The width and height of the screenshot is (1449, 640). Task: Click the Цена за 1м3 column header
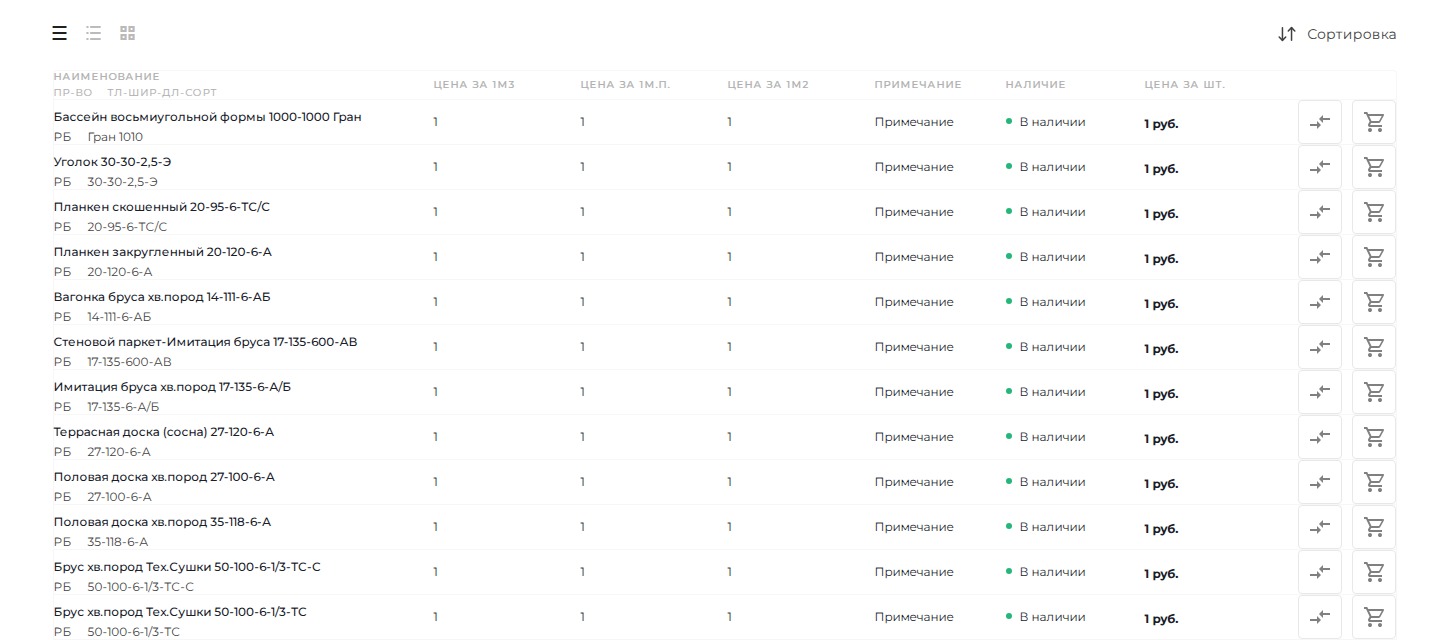[x=474, y=85]
